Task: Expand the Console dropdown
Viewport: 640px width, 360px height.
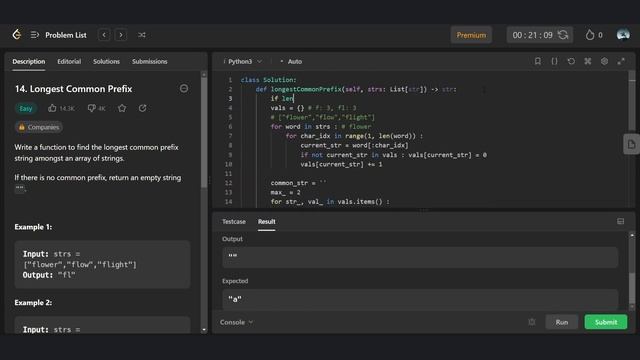Action: tap(236, 322)
